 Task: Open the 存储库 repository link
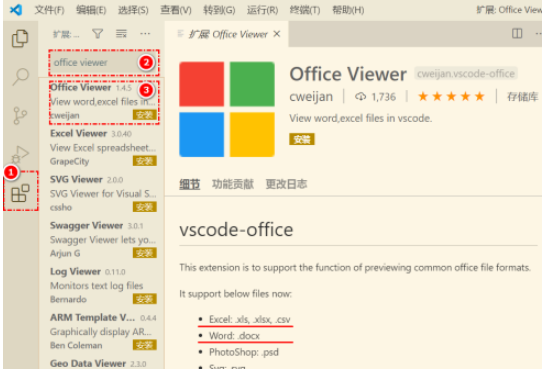[523, 97]
